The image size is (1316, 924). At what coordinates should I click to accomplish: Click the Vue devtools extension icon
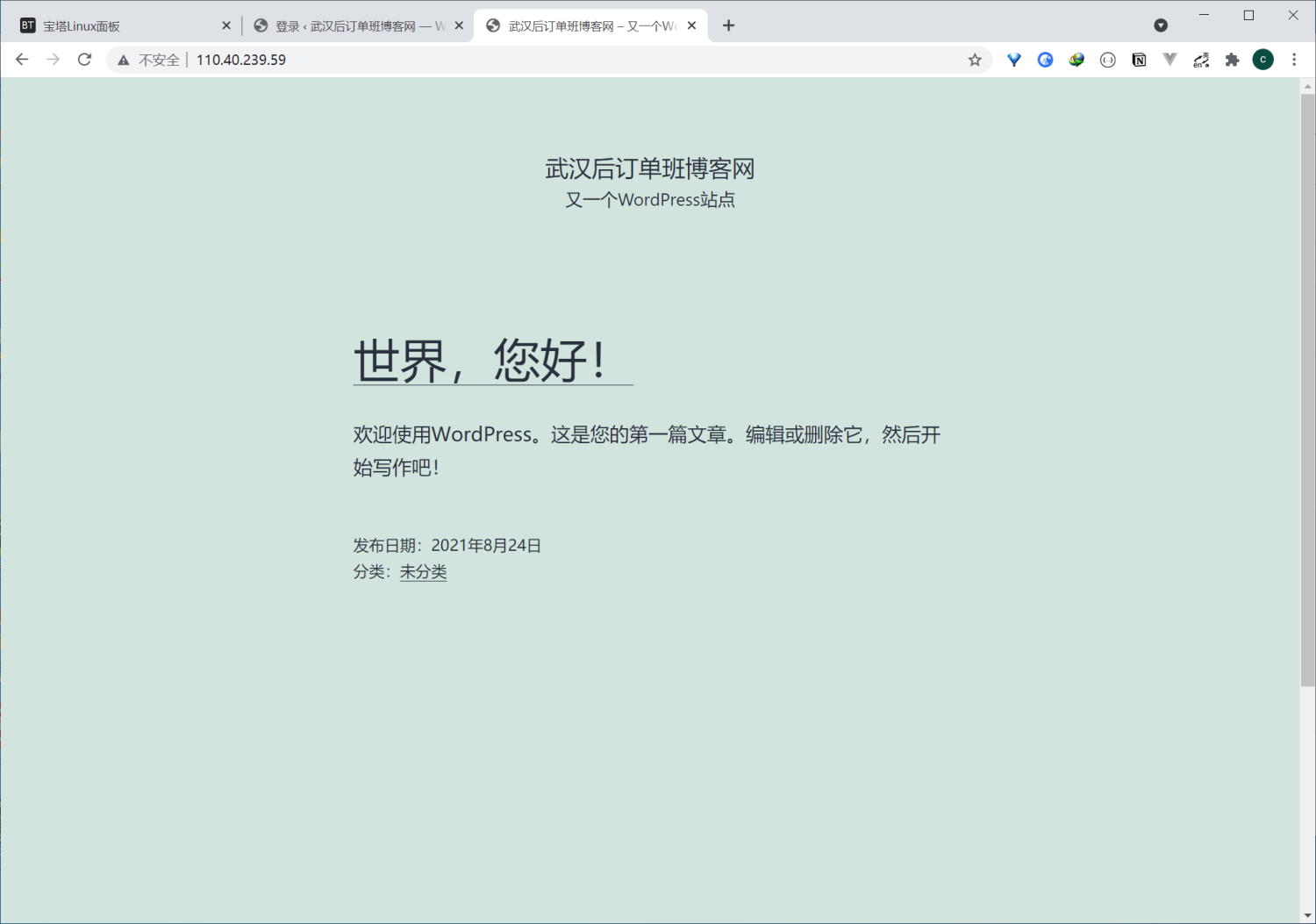pos(1170,60)
